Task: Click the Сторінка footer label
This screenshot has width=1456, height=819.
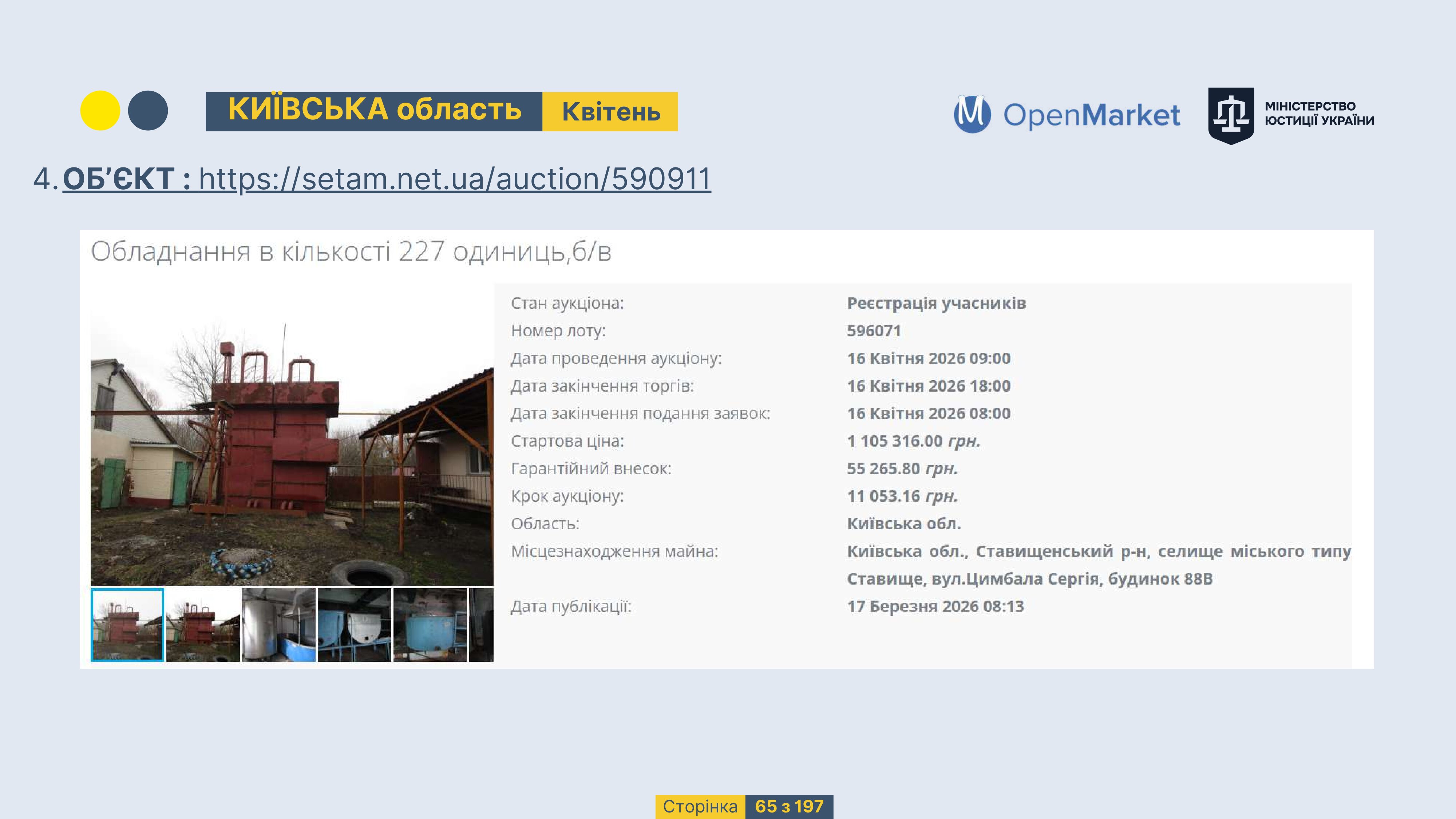Action: [700, 807]
